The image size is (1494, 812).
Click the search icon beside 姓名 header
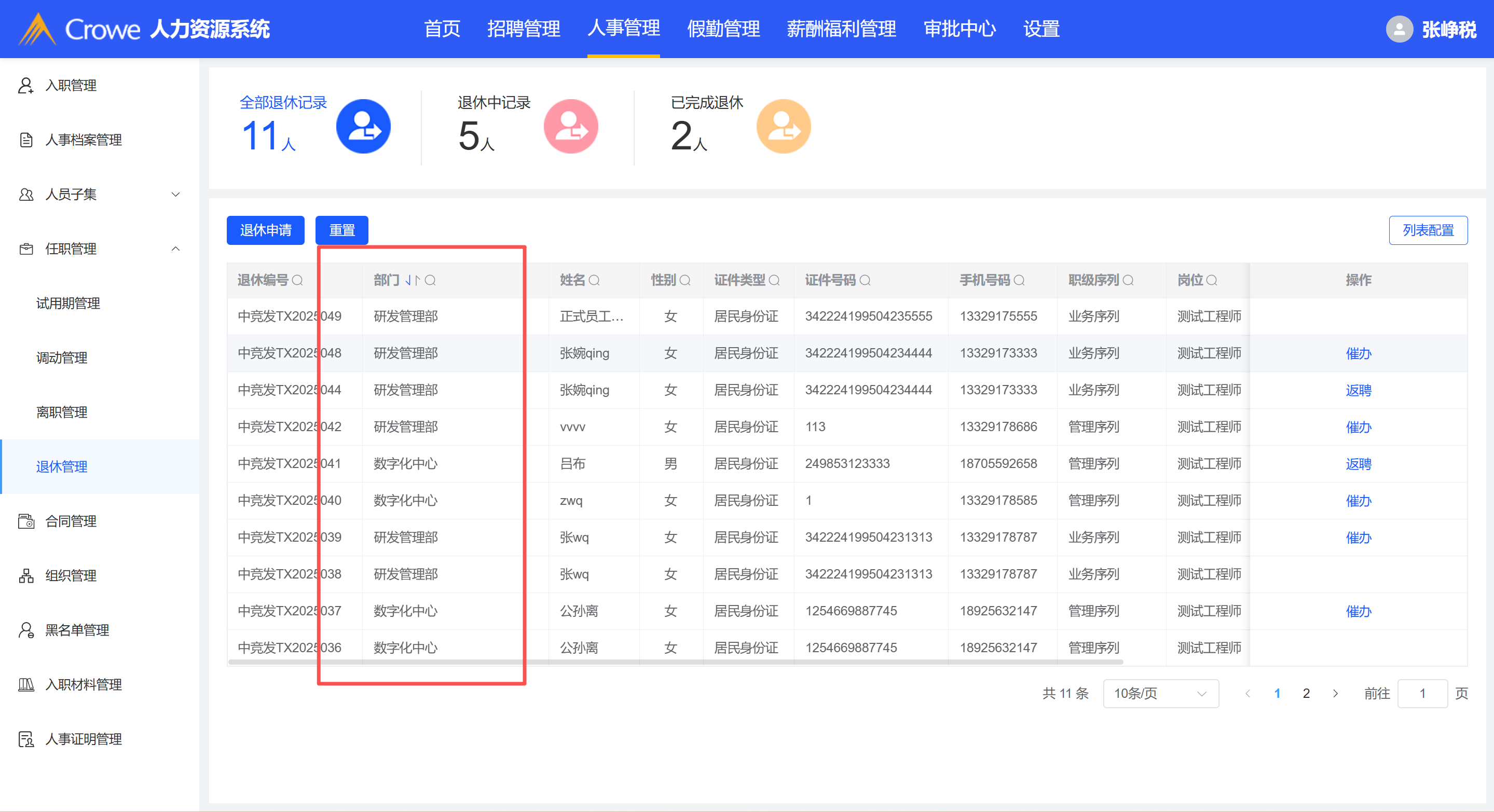(x=594, y=280)
